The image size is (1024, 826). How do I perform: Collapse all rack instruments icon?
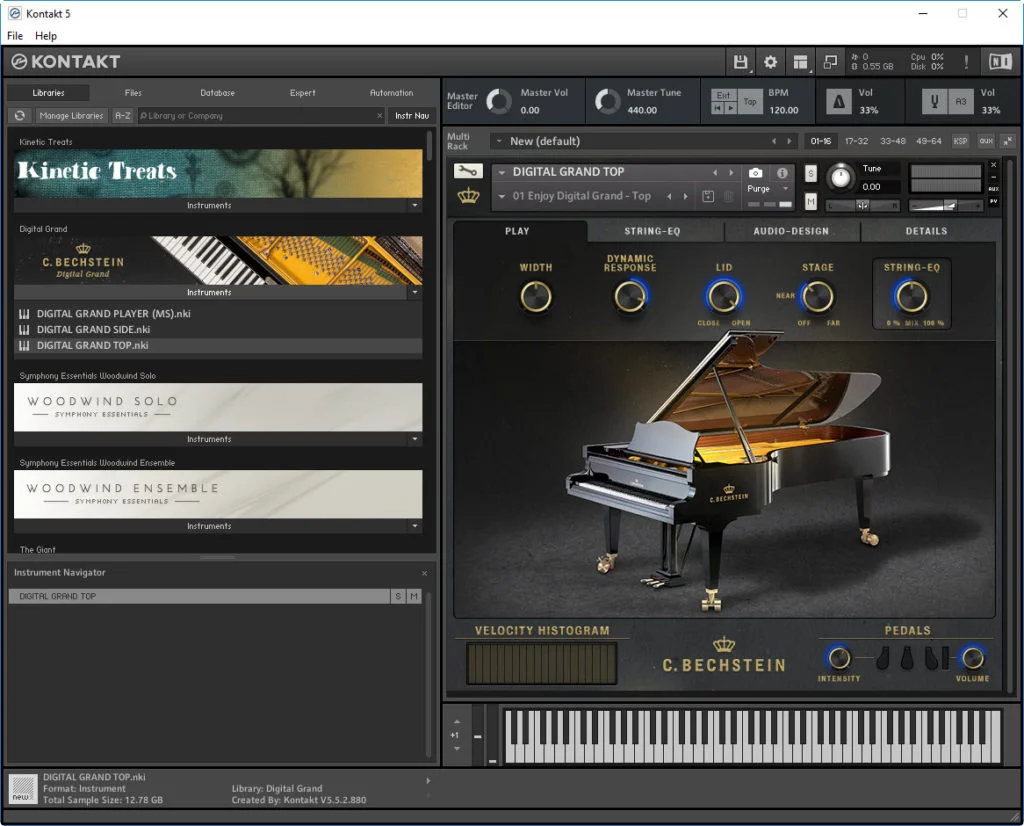pos(1008,141)
